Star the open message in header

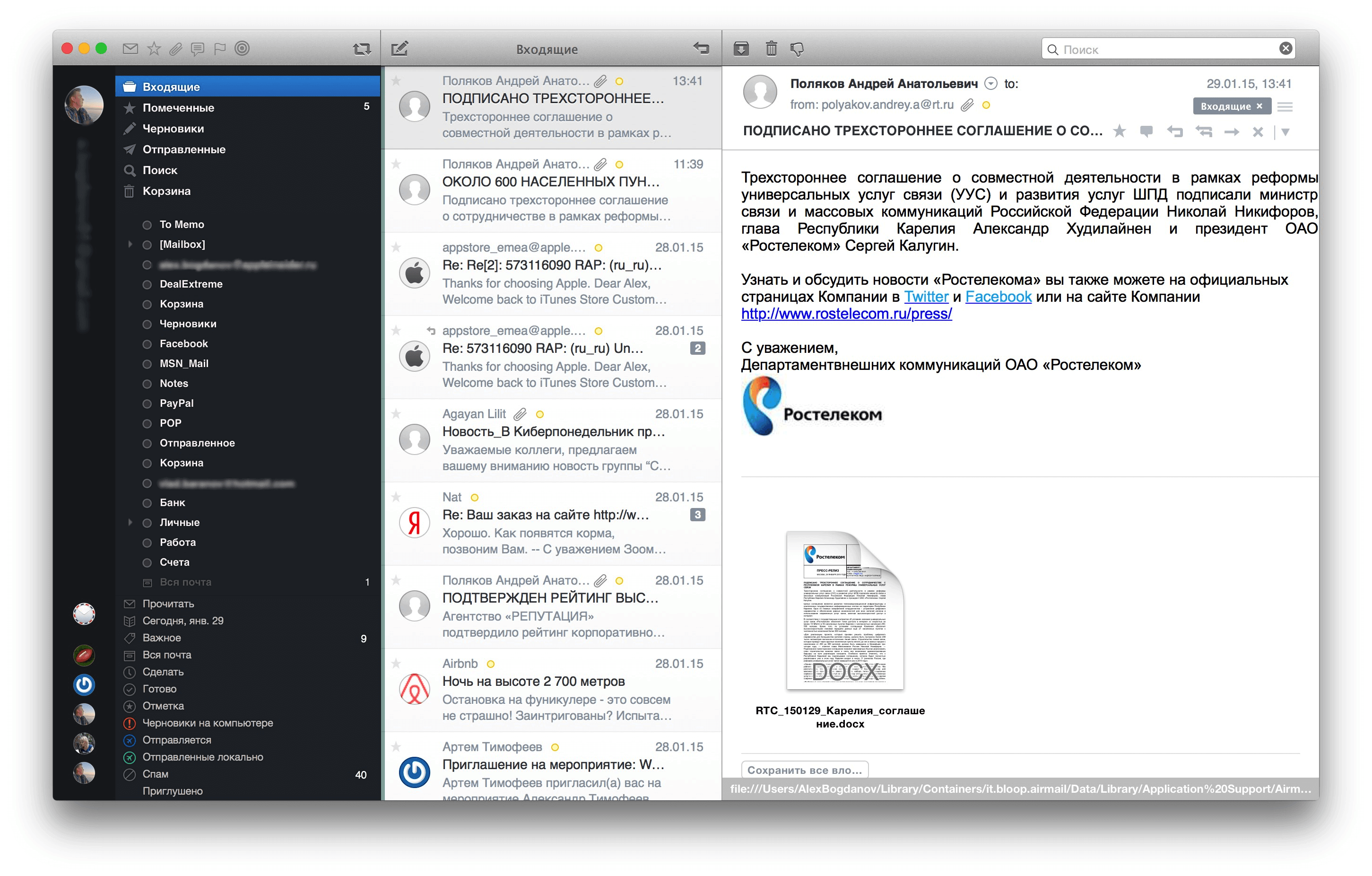[1119, 131]
